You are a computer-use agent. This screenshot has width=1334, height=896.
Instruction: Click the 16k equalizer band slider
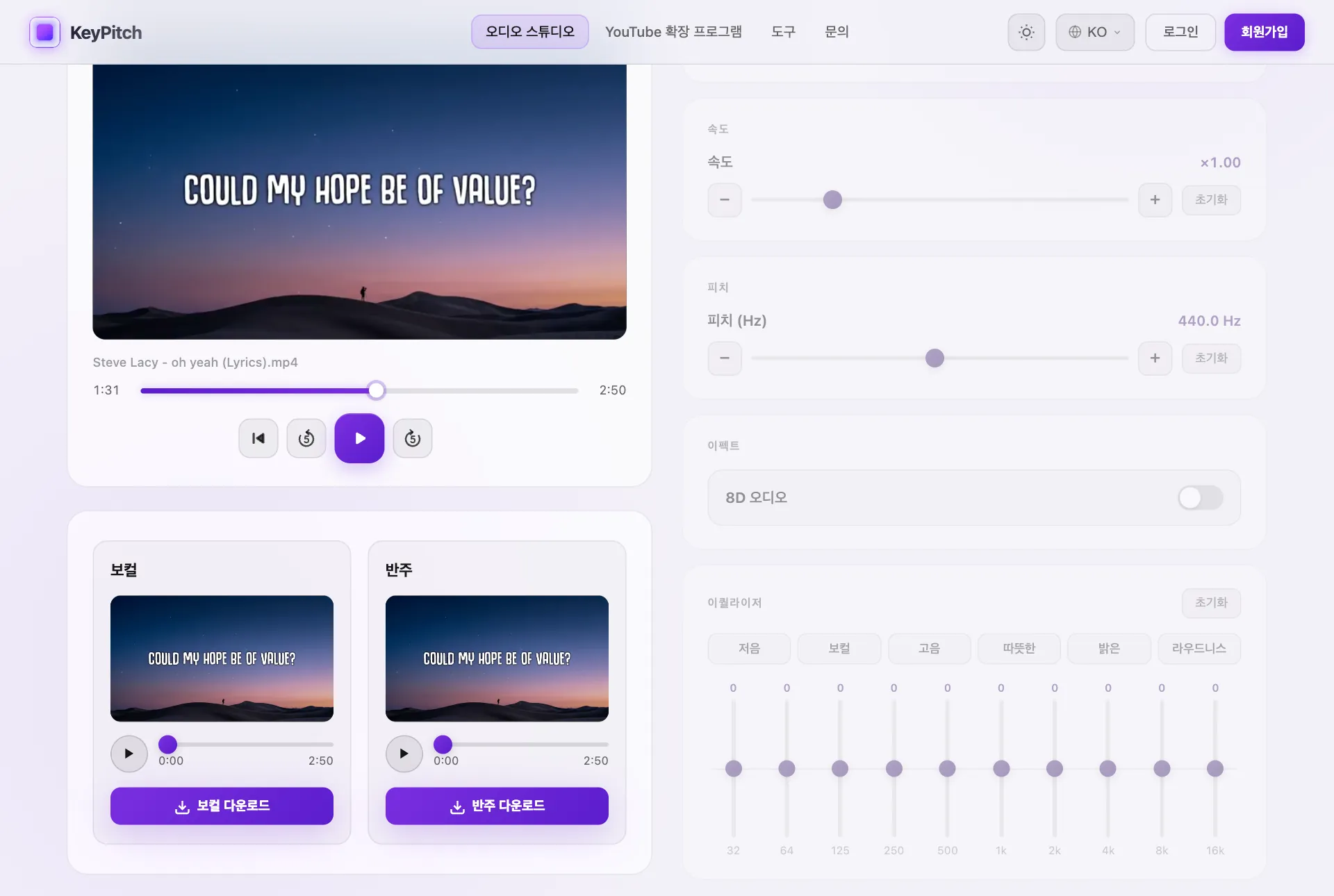(1215, 768)
